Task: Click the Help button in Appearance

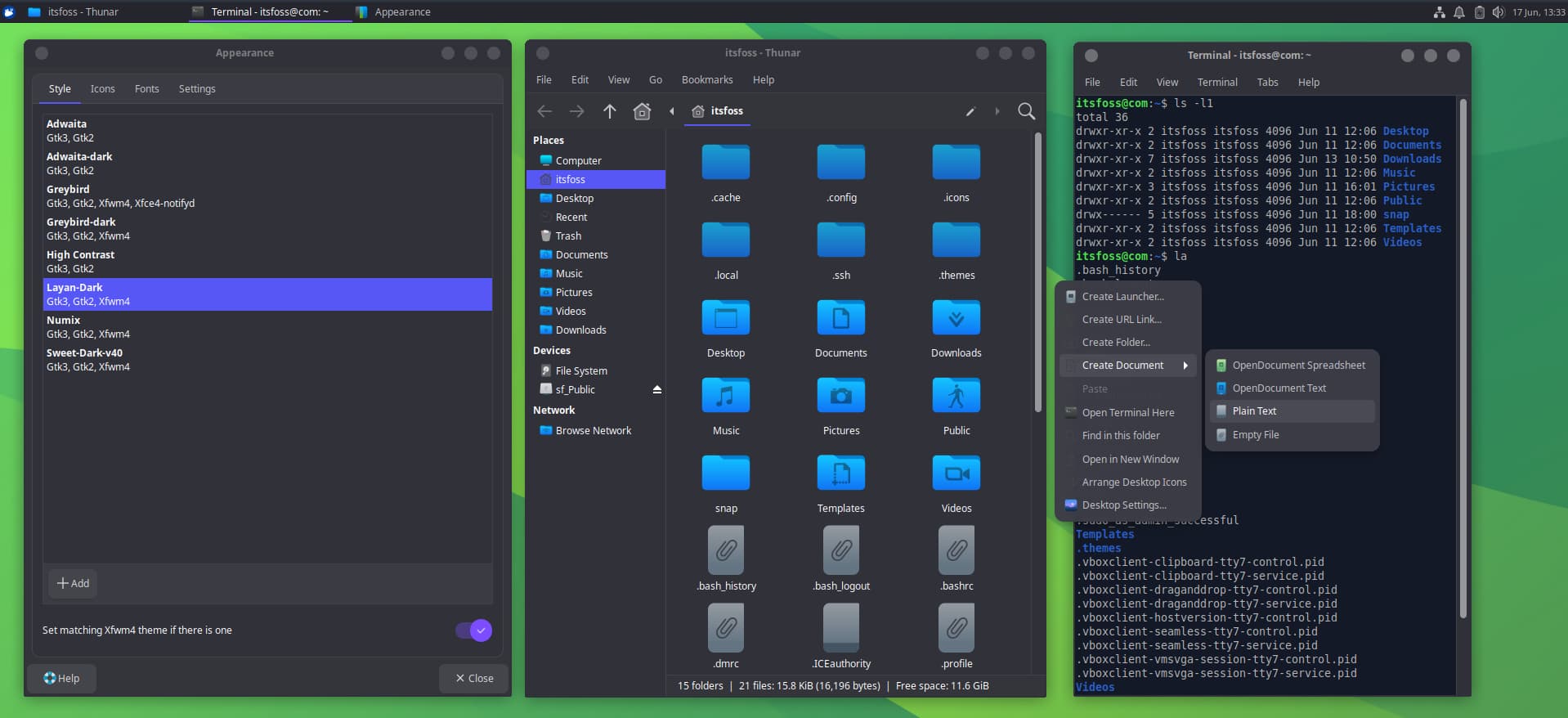Action: click(x=62, y=679)
